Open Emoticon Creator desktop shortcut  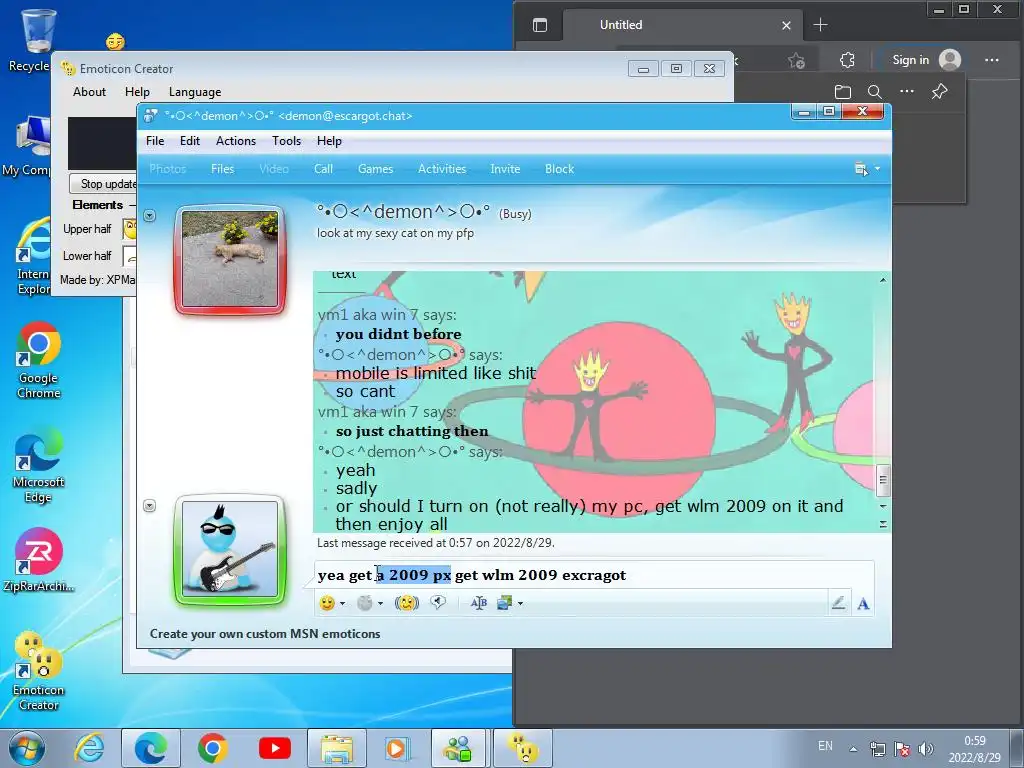point(39,671)
